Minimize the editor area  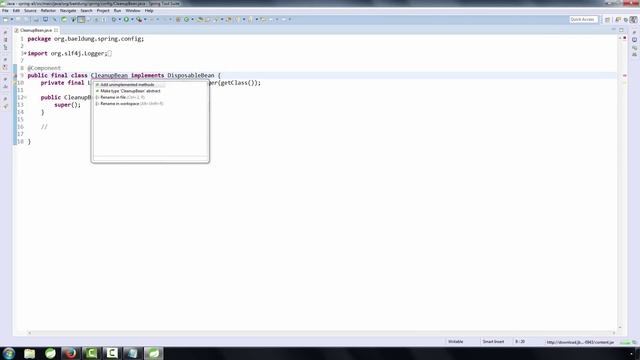click(x=613, y=30)
